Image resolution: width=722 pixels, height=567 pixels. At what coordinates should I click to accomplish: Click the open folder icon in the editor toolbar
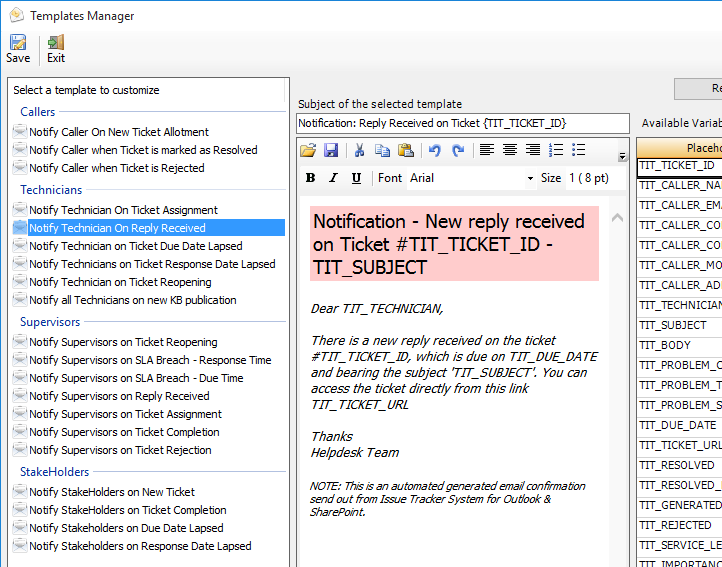pos(308,150)
